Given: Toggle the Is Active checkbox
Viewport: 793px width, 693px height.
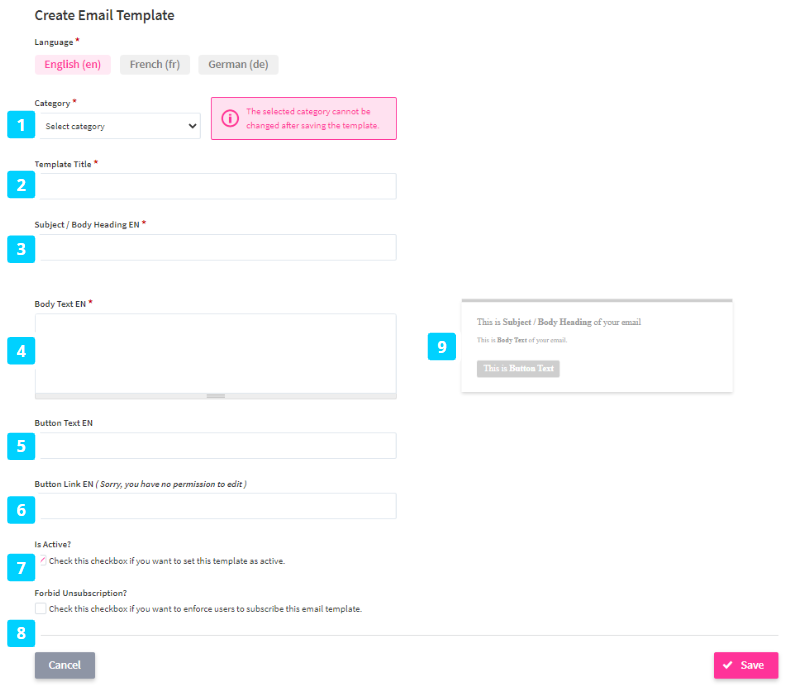Looking at the screenshot, I should click(41, 561).
